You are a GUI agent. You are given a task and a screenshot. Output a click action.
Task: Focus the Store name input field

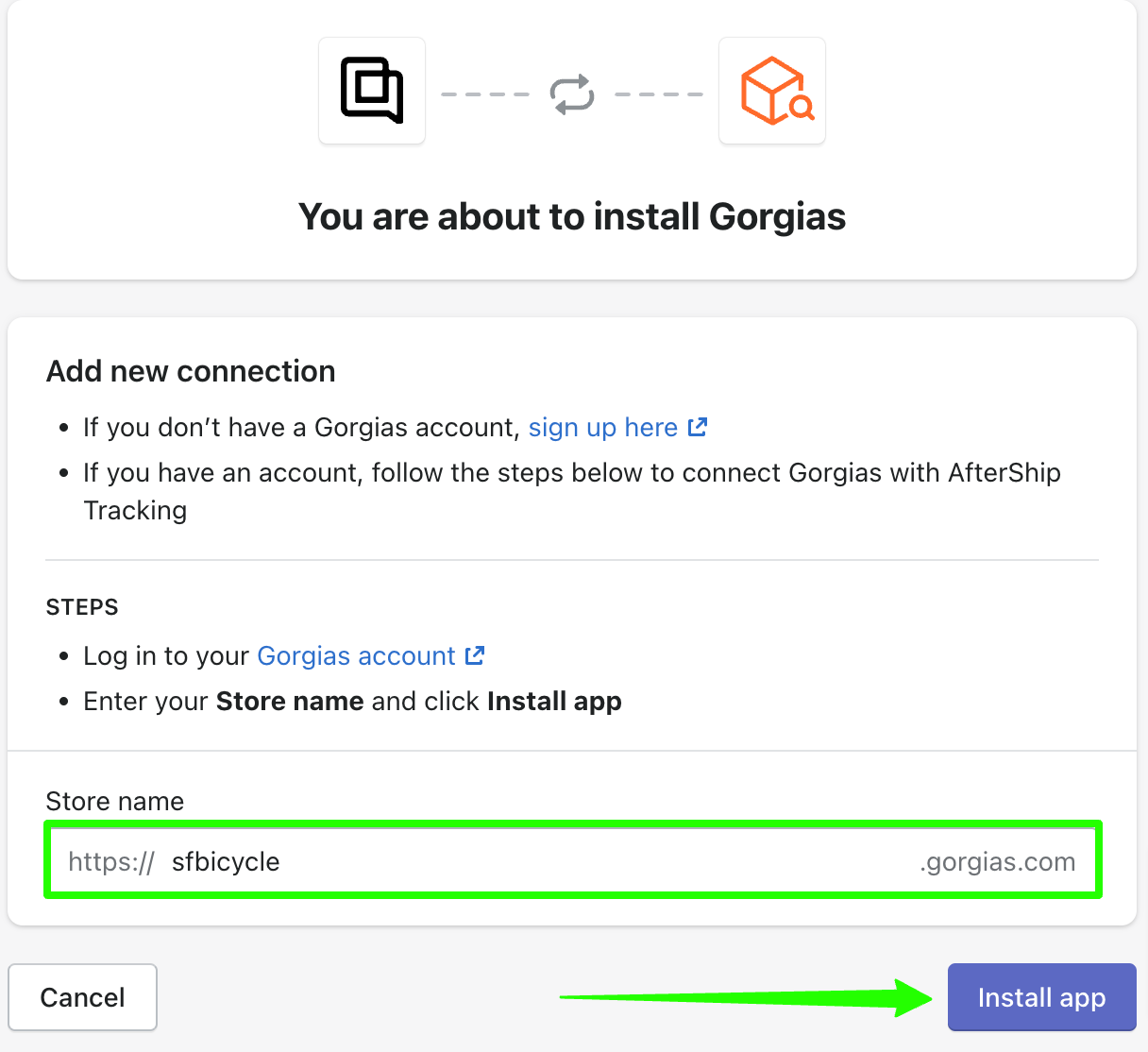tap(573, 860)
